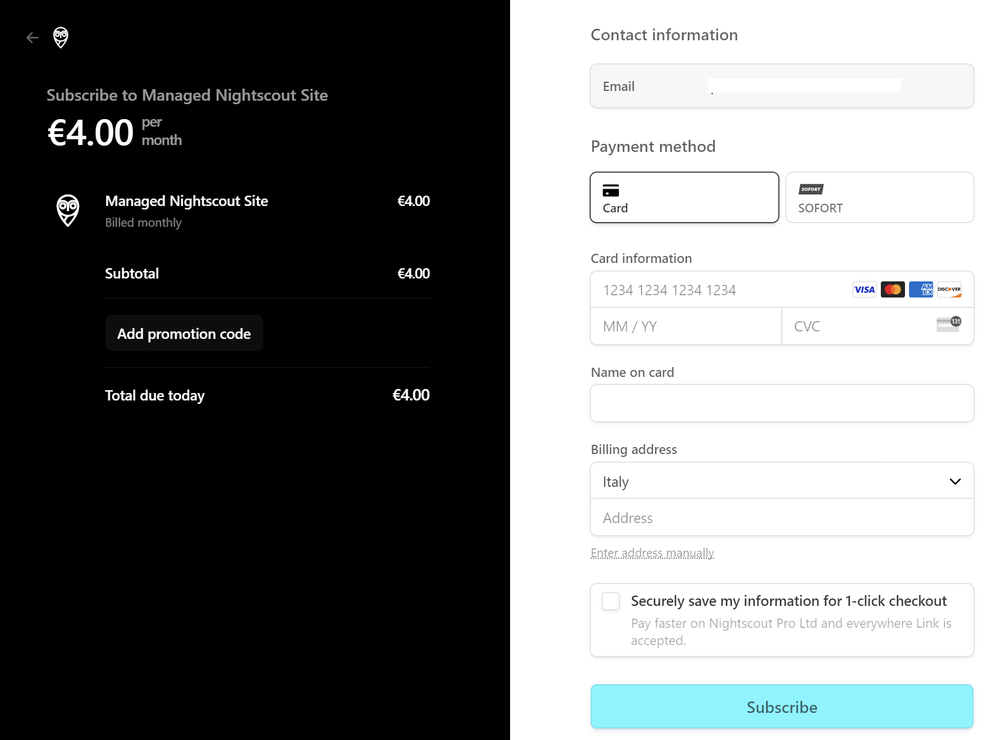Image resolution: width=1000 pixels, height=740 pixels.
Task: Focus the Address field
Action: [x=782, y=517]
